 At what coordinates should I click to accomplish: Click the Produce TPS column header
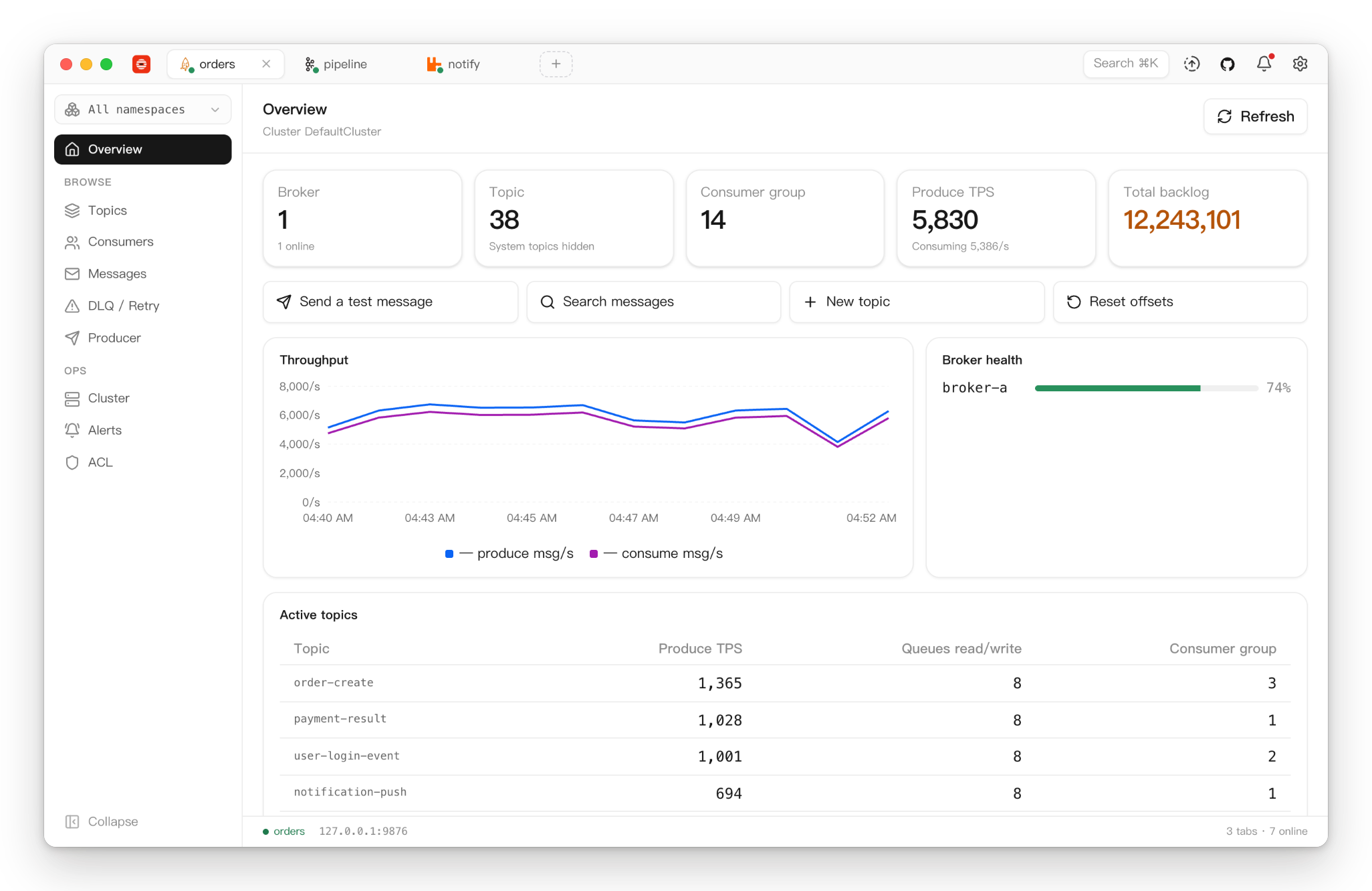700,648
